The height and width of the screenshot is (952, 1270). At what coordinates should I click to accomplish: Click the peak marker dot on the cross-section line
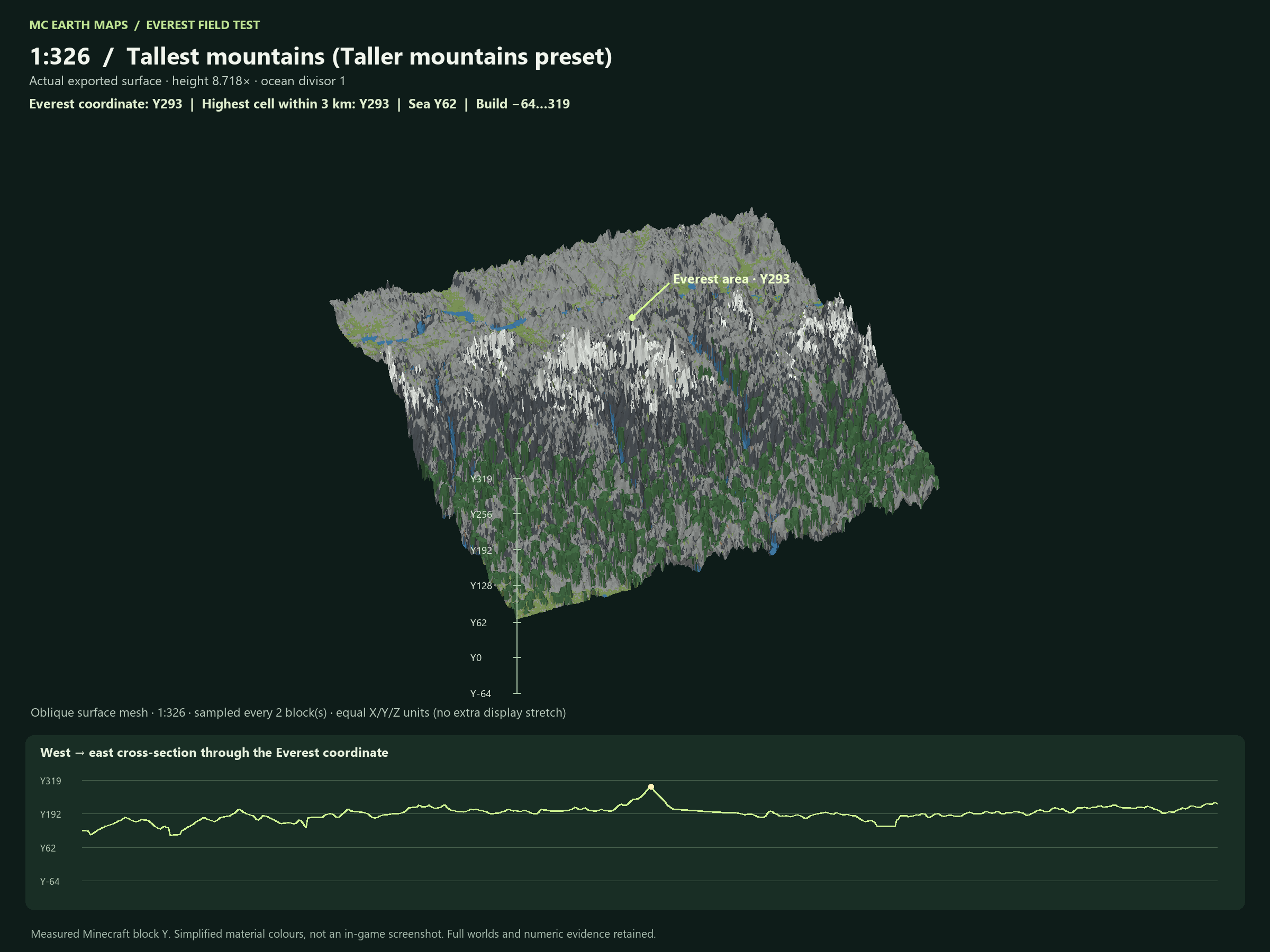point(650,787)
